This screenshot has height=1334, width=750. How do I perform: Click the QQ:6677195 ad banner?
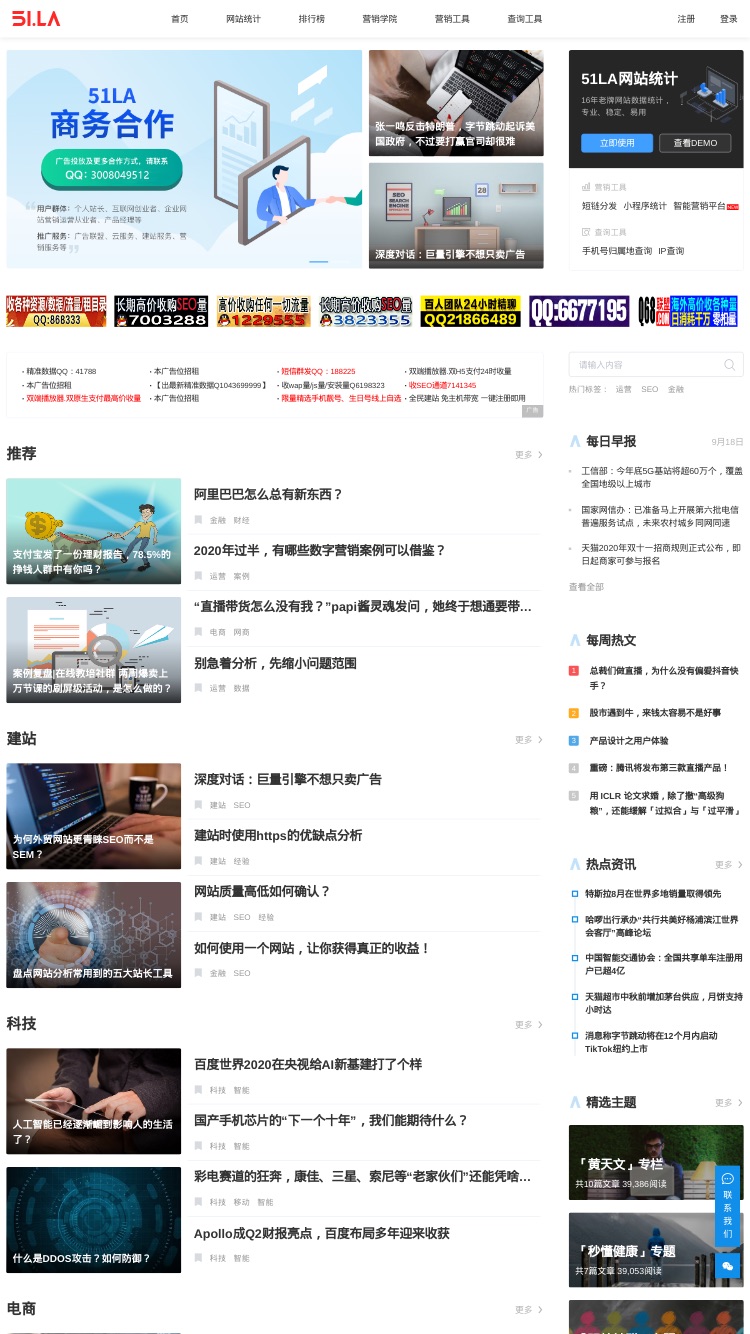click(x=579, y=311)
